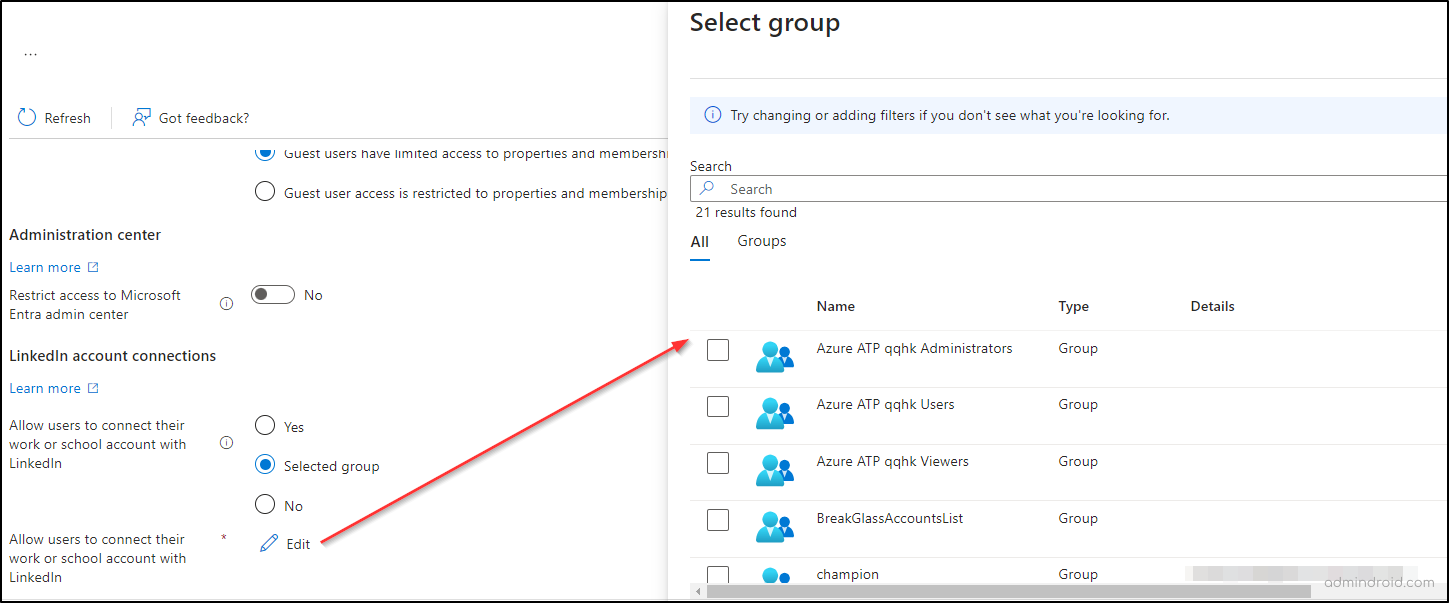
Task: Open Learn more under Administration center
Action: (45, 266)
